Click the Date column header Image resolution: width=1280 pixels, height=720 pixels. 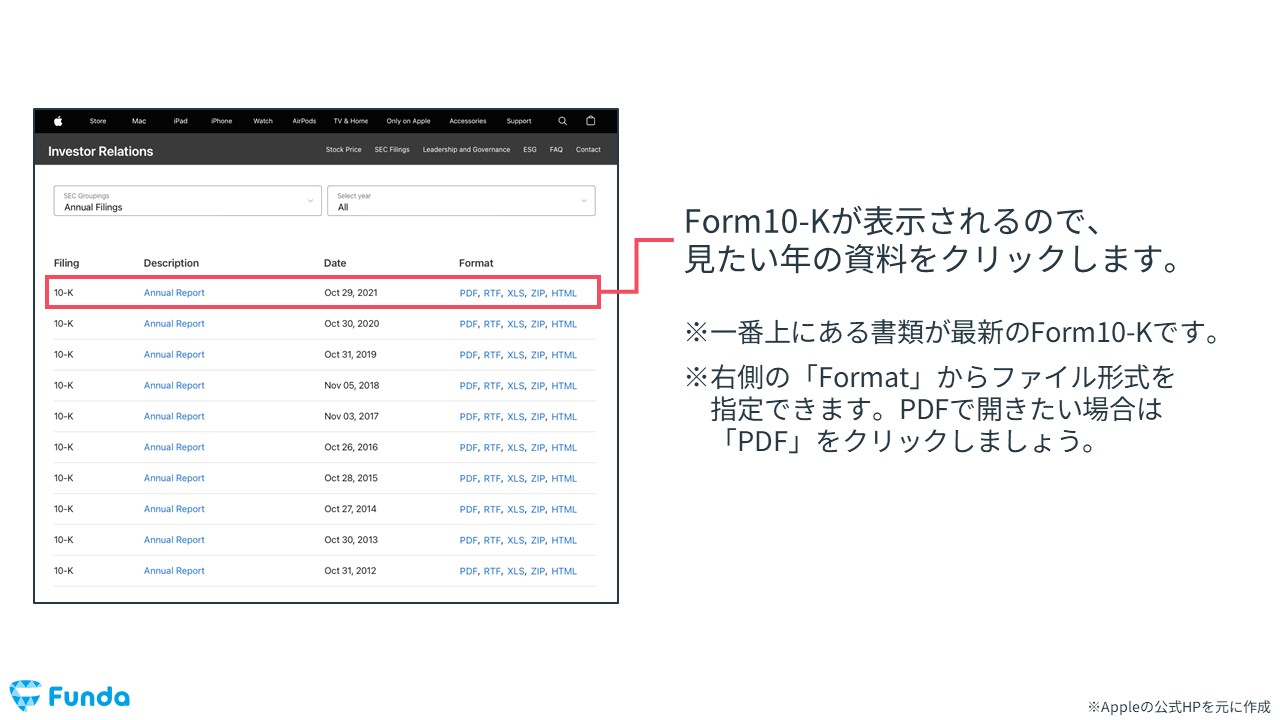coord(335,263)
